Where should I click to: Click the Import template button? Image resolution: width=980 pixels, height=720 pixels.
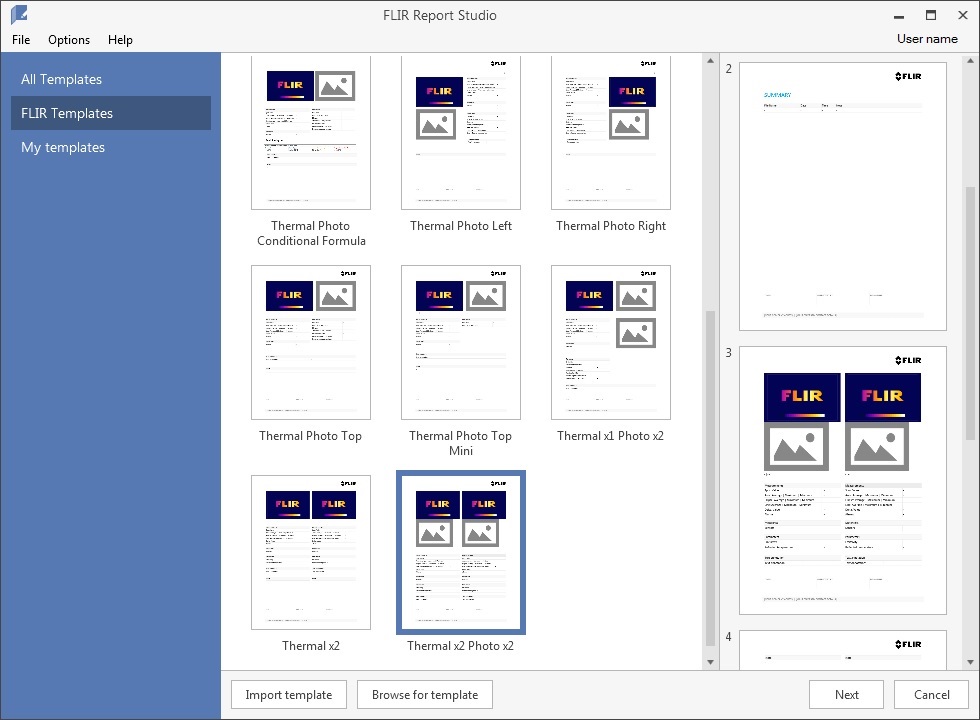pyautogui.click(x=288, y=694)
